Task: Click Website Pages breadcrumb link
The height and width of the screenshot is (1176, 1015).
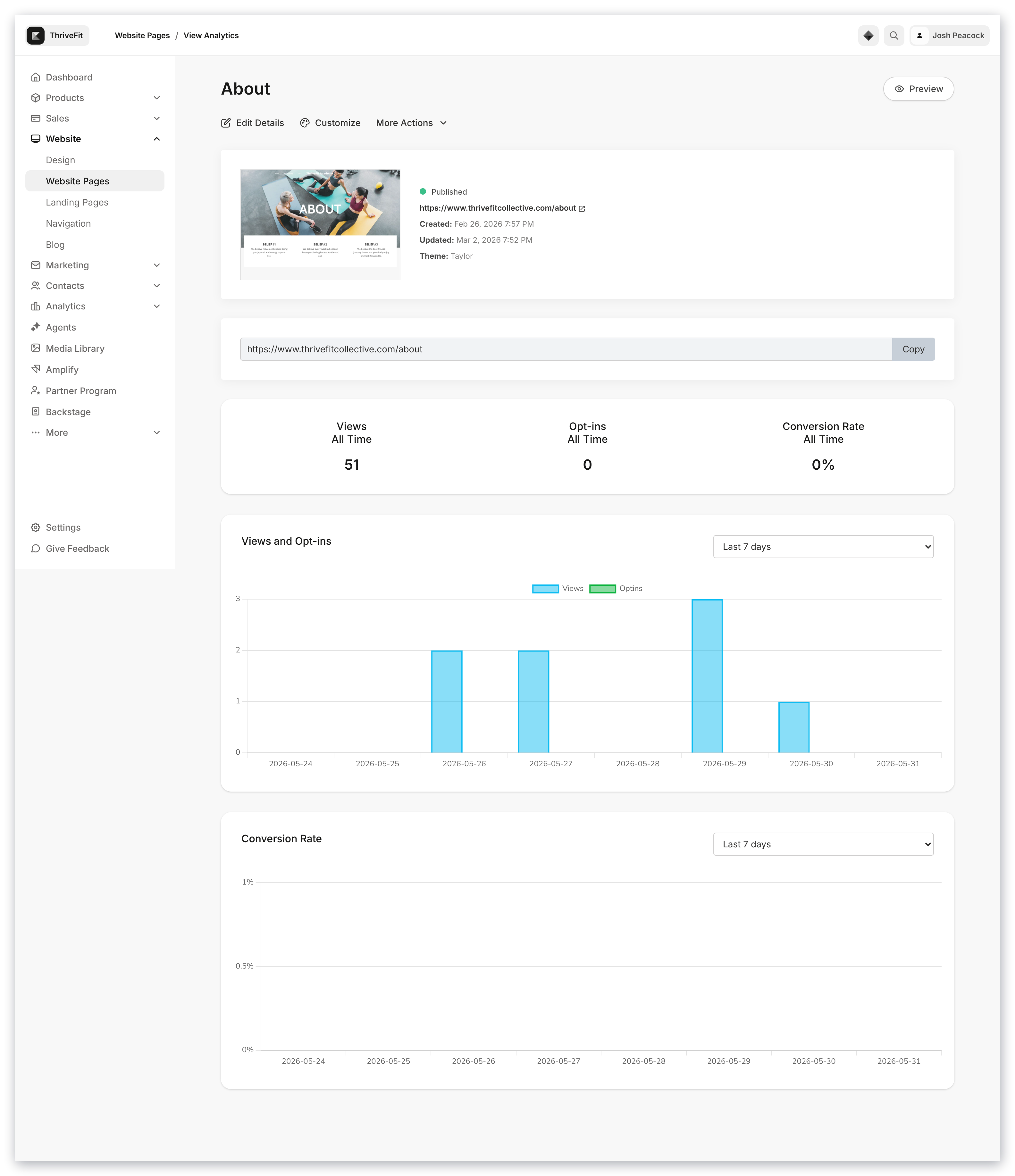Action: coord(142,35)
